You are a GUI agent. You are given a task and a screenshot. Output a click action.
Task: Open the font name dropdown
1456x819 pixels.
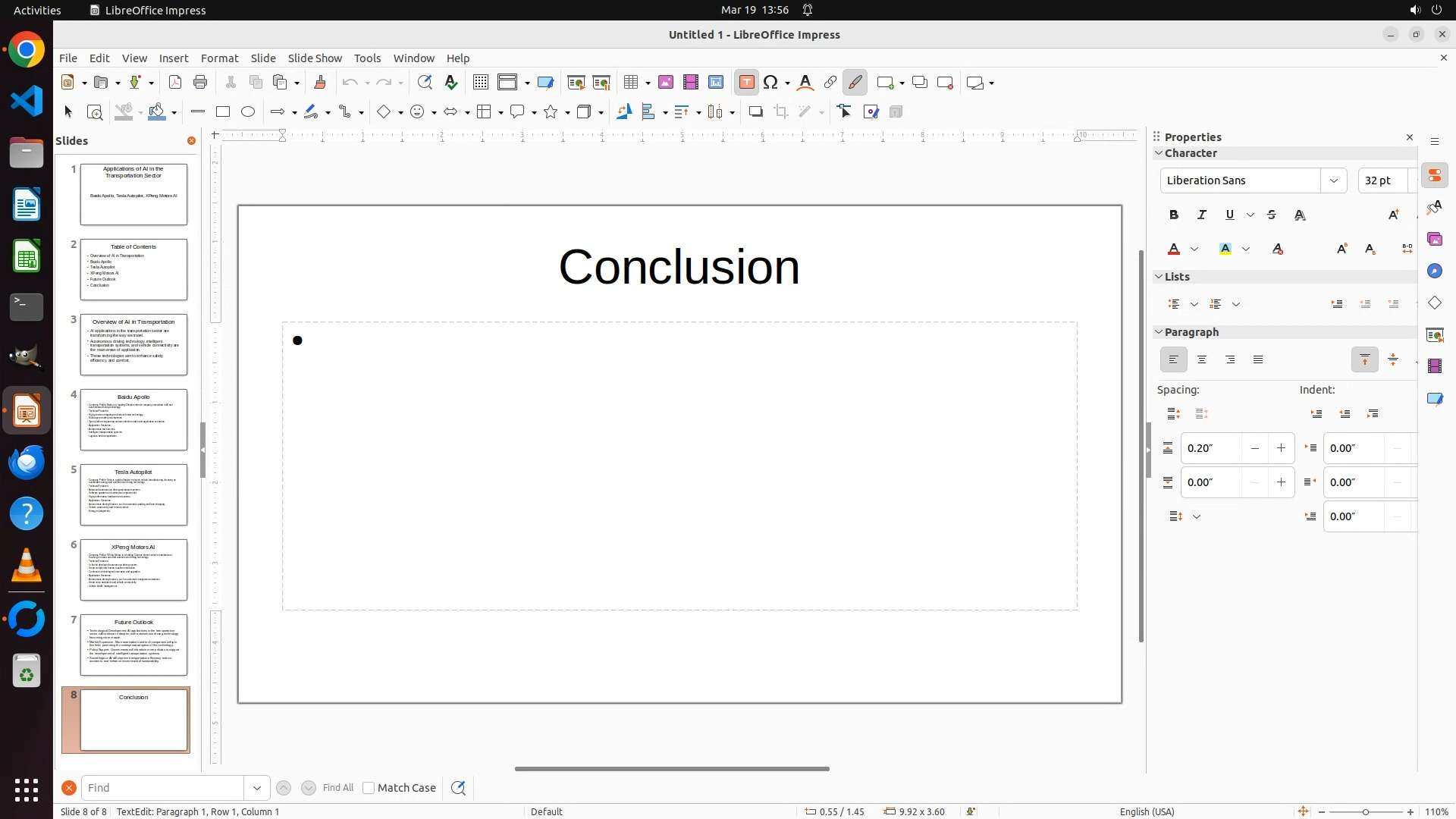pos(1333,180)
